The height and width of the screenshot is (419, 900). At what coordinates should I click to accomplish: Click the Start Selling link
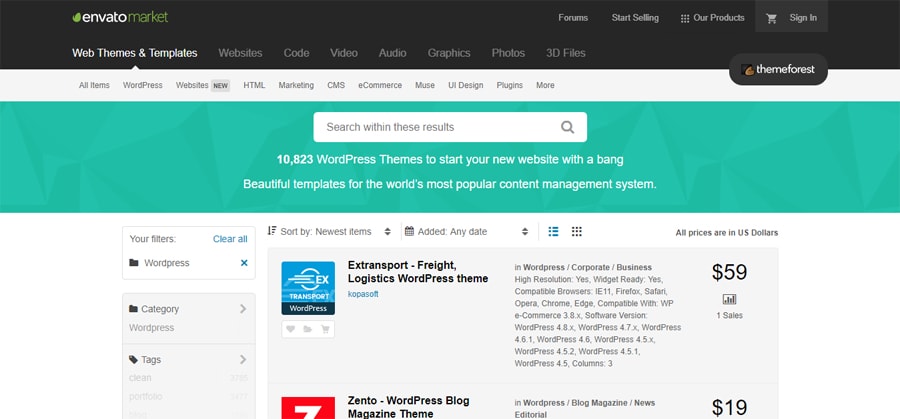[635, 18]
